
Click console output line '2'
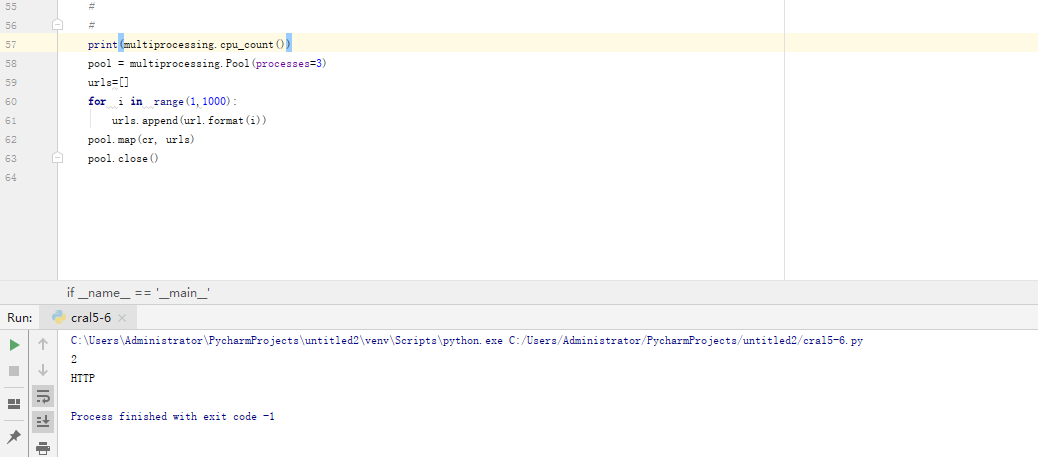pyautogui.click(x=73, y=360)
